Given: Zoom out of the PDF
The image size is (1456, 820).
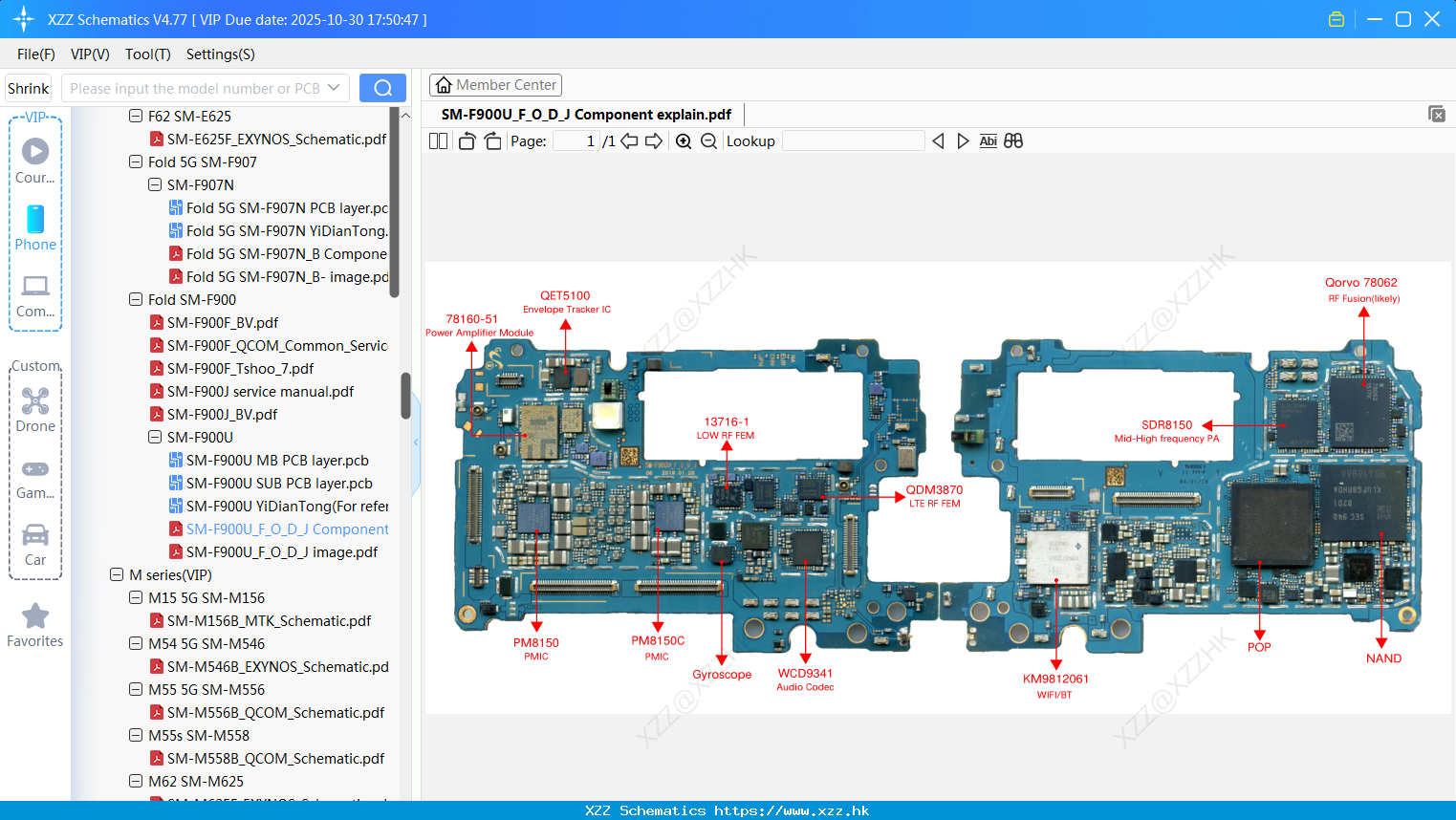Looking at the screenshot, I should (x=708, y=141).
